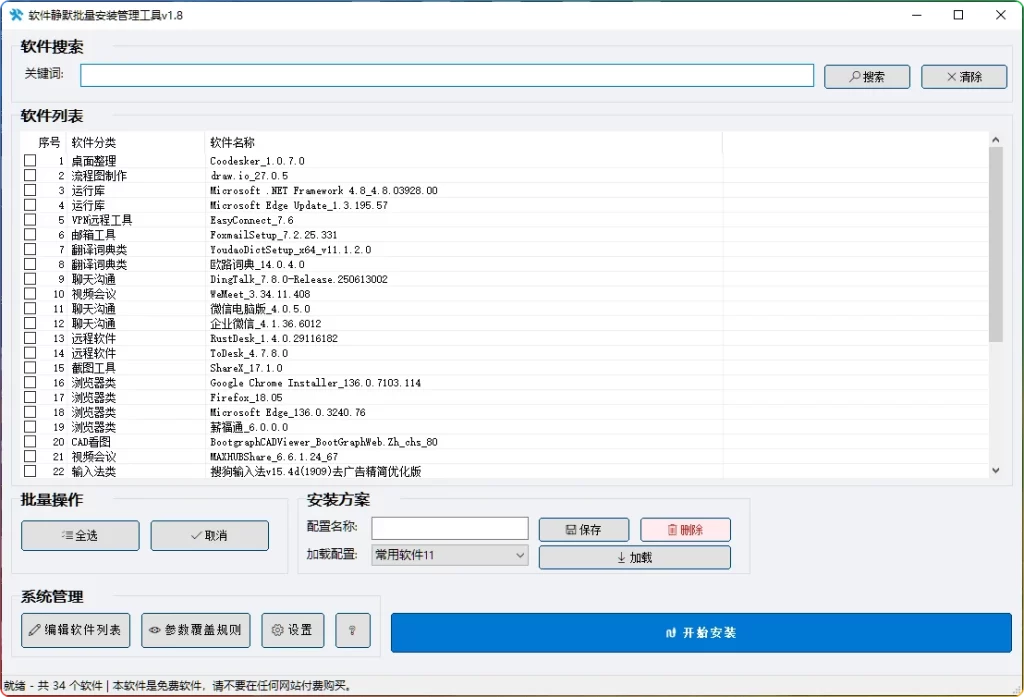Click the eye icon on 参数覆盖规则 button
The image size is (1024, 697).
click(153, 630)
